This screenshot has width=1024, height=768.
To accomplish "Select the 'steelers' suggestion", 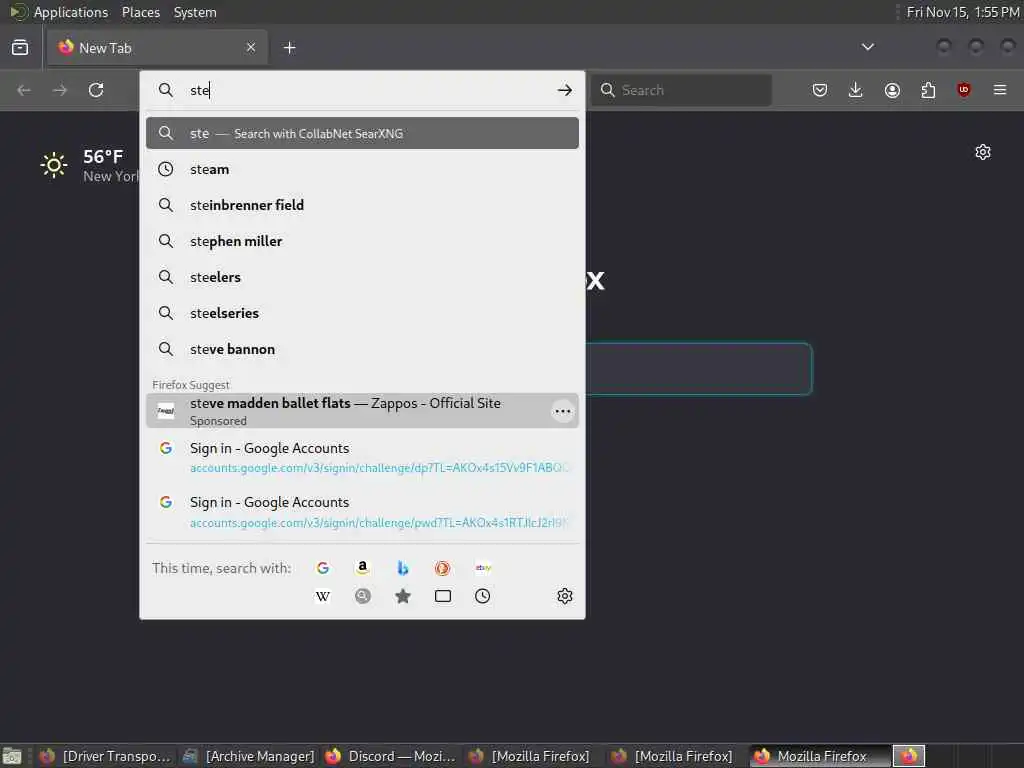I will pyautogui.click(x=362, y=277).
